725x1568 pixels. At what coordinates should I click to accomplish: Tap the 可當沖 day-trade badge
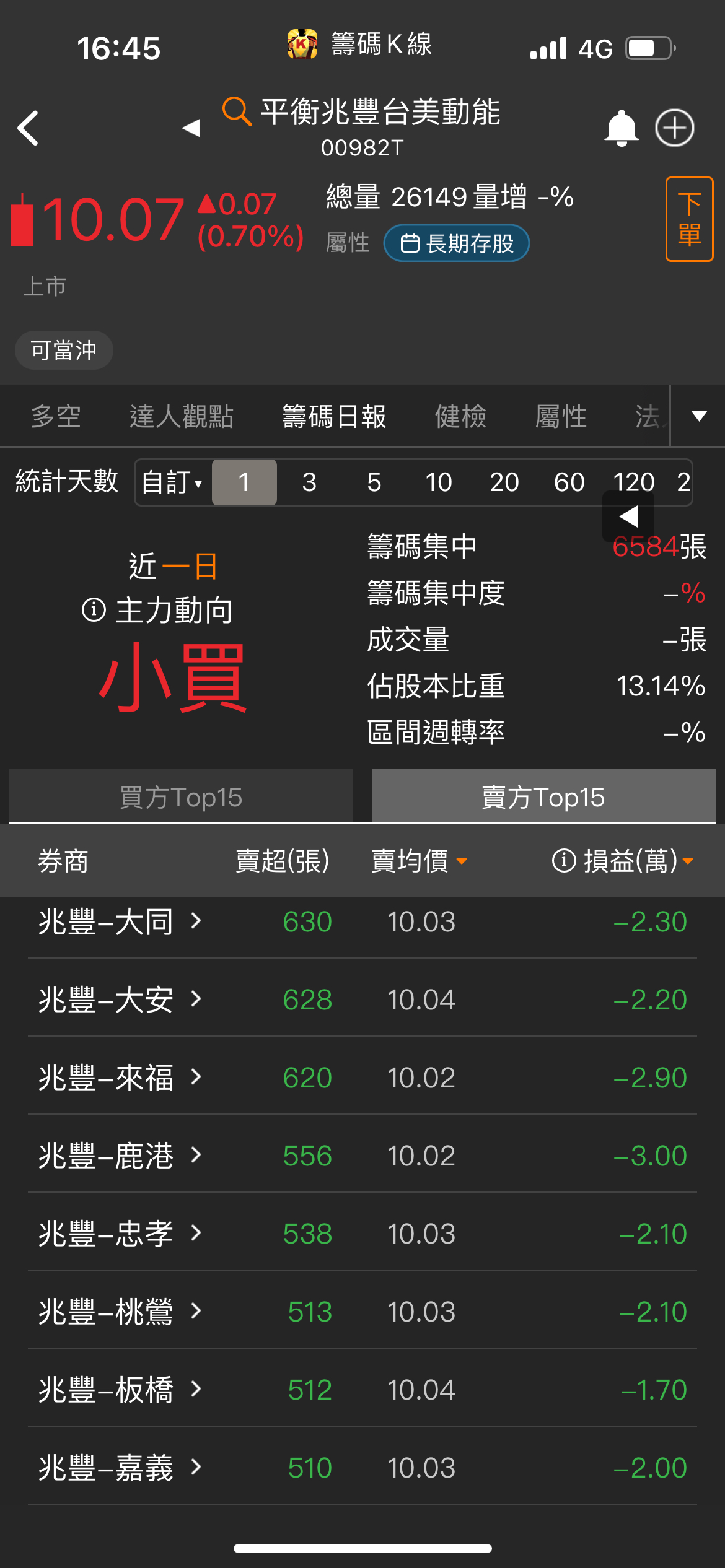(x=64, y=350)
